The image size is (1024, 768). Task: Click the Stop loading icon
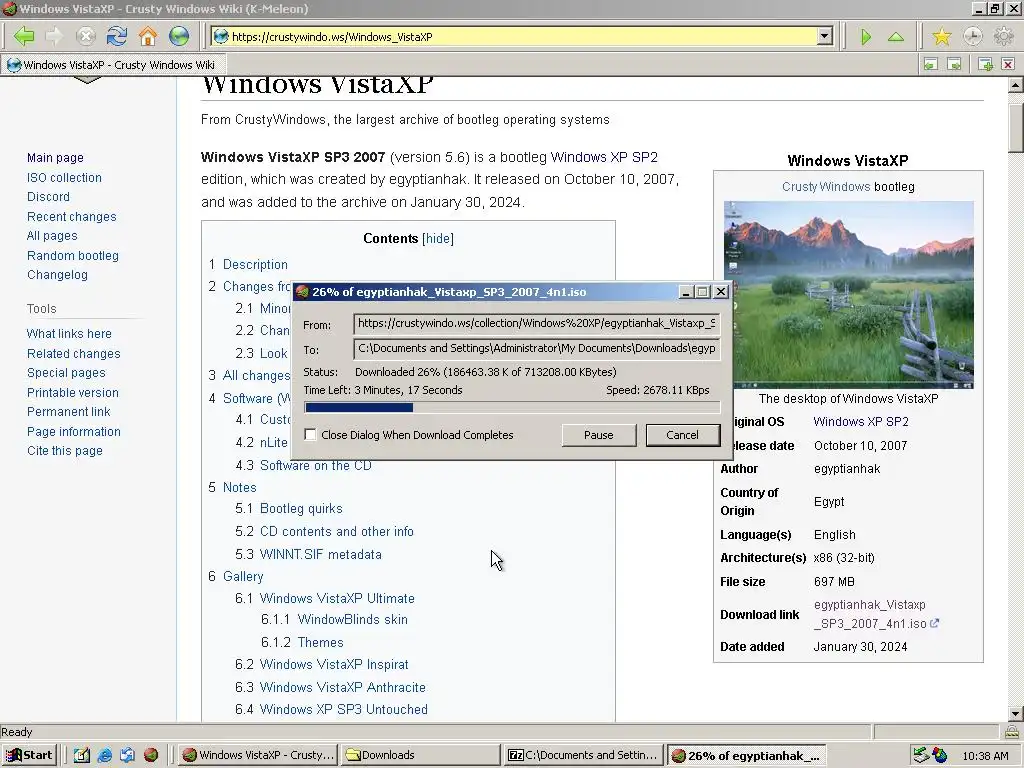[86, 37]
